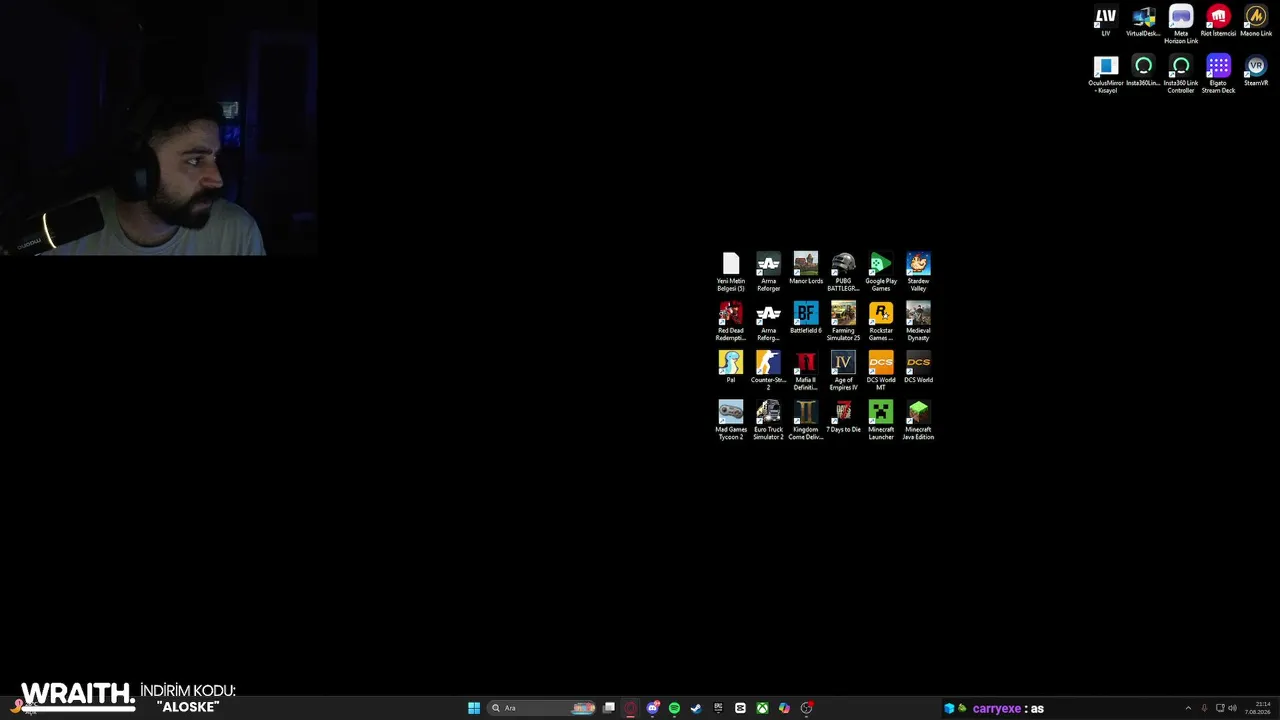This screenshot has height=720, width=1280.
Task: Click the SteamVR desktop shortcut
Action: [x=1256, y=71]
